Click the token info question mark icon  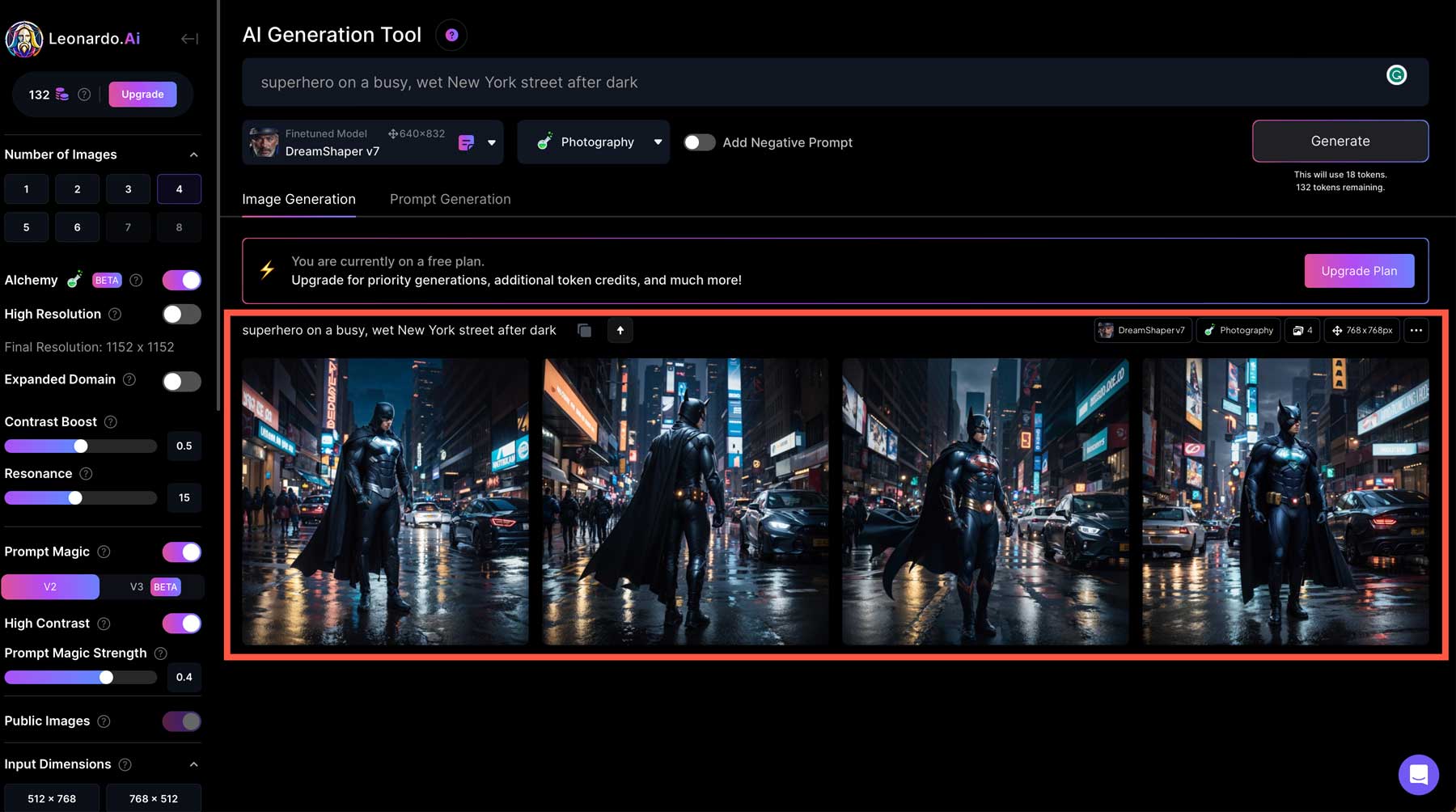click(84, 95)
